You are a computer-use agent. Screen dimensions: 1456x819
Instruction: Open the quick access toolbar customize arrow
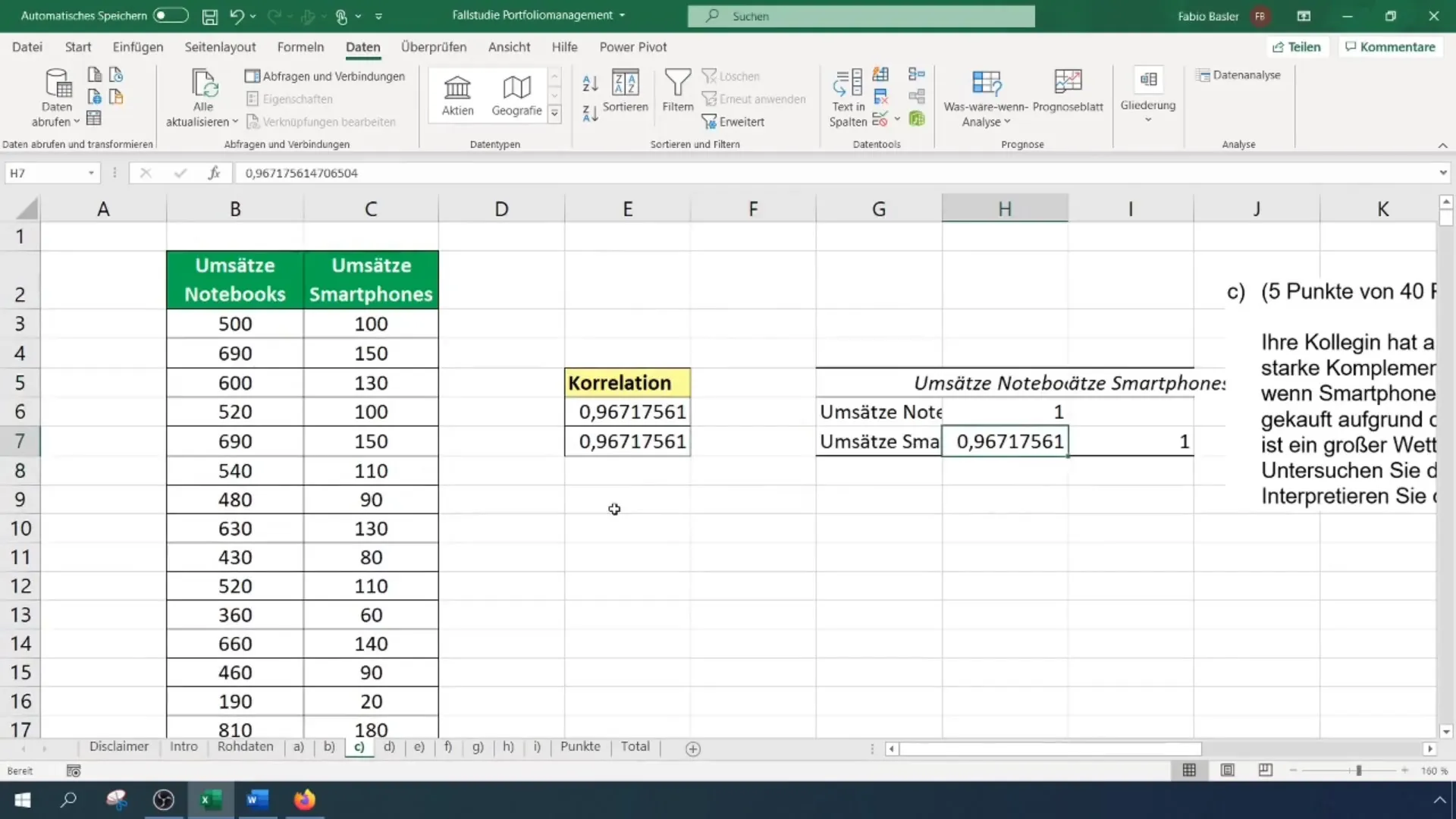coord(378,16)
